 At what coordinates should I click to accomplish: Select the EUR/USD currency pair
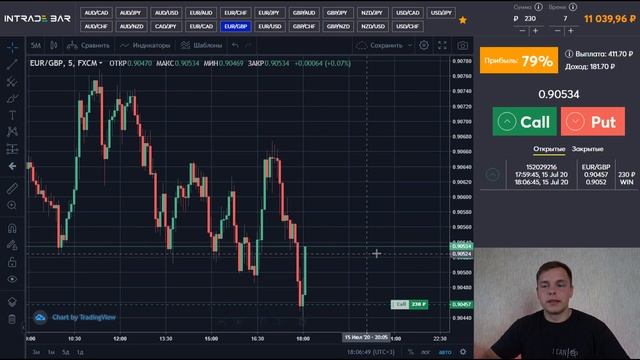click(x=270, y=27)
